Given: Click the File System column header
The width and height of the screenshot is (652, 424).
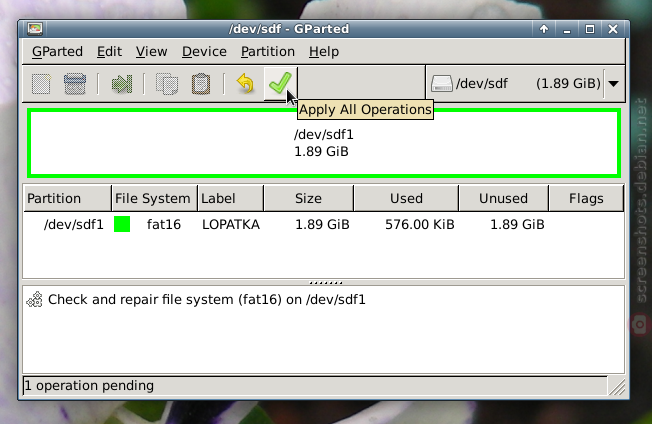Looking at the screenshot, I should (x=154, y=199).
